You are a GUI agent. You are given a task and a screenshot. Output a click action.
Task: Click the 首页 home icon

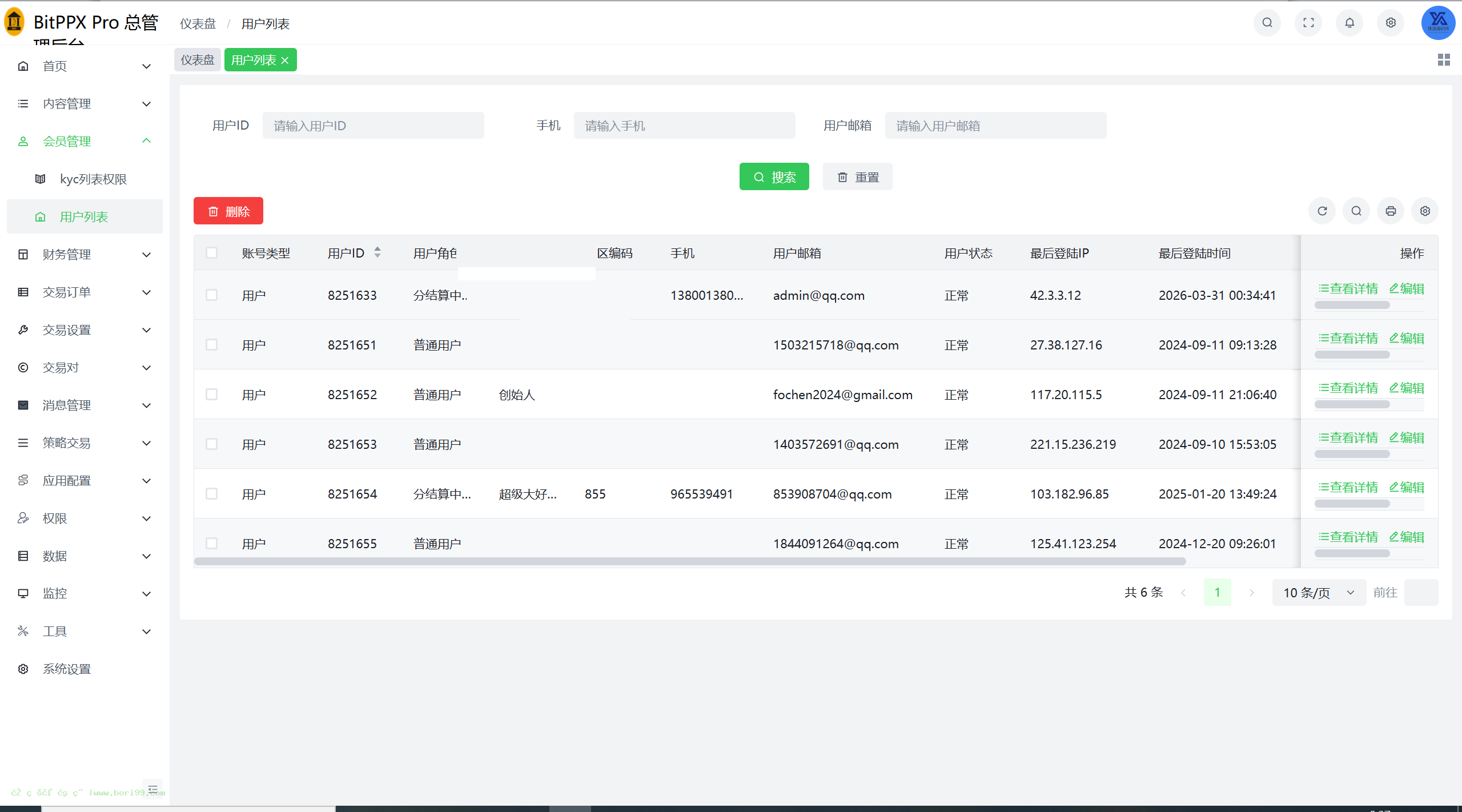pyautogui.click(x=23, y=66)
